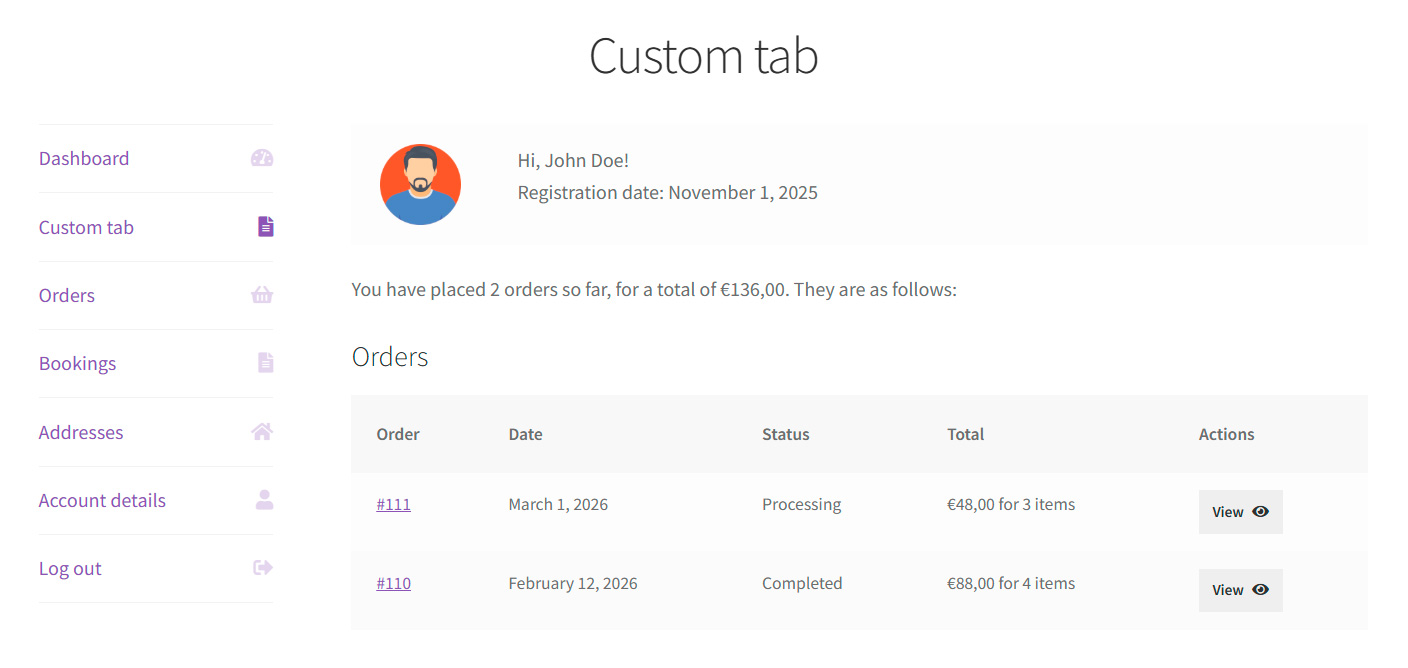Viewport: 1408px width, 668px height.
Task: Click the Log out arrow icon
Action: (x=263, y=568)
